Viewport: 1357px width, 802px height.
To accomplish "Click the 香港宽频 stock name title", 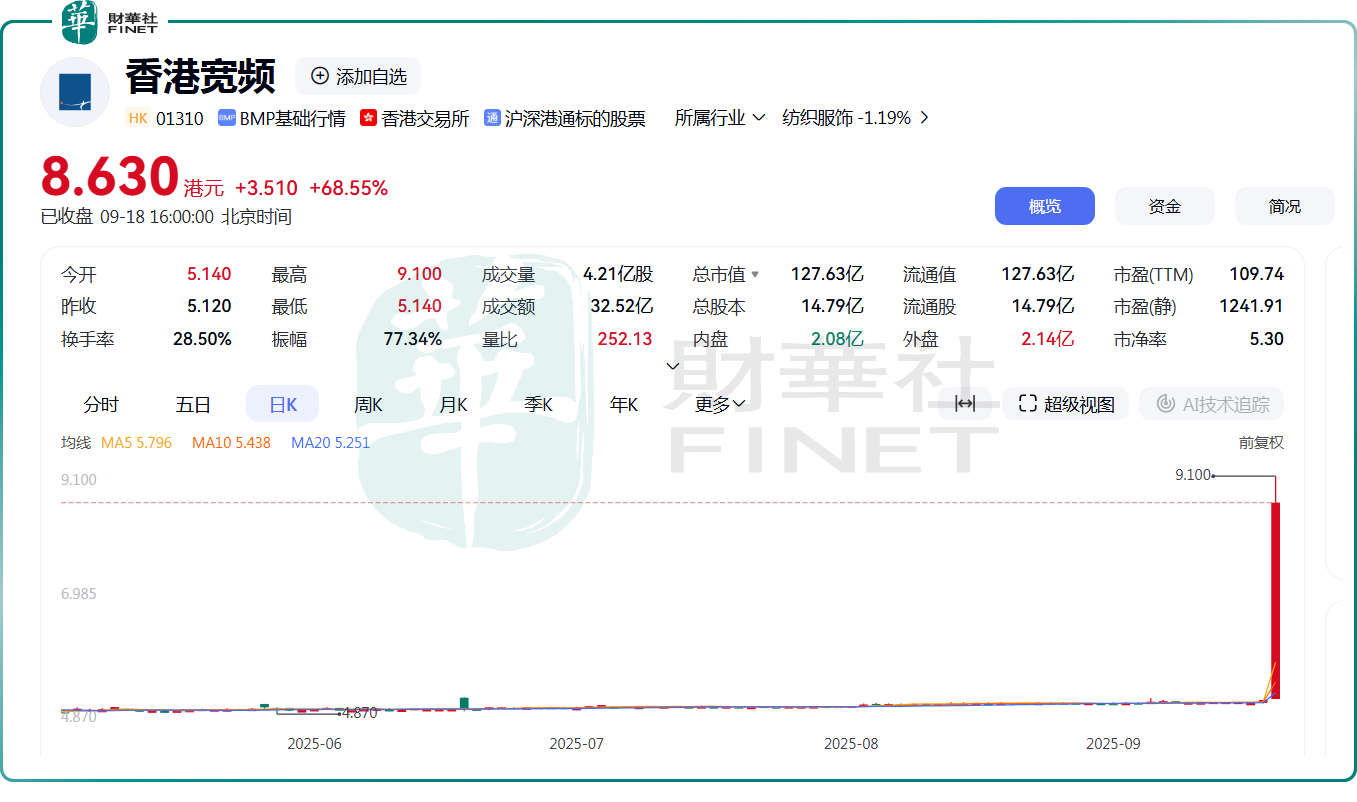I will click(200, 76).
